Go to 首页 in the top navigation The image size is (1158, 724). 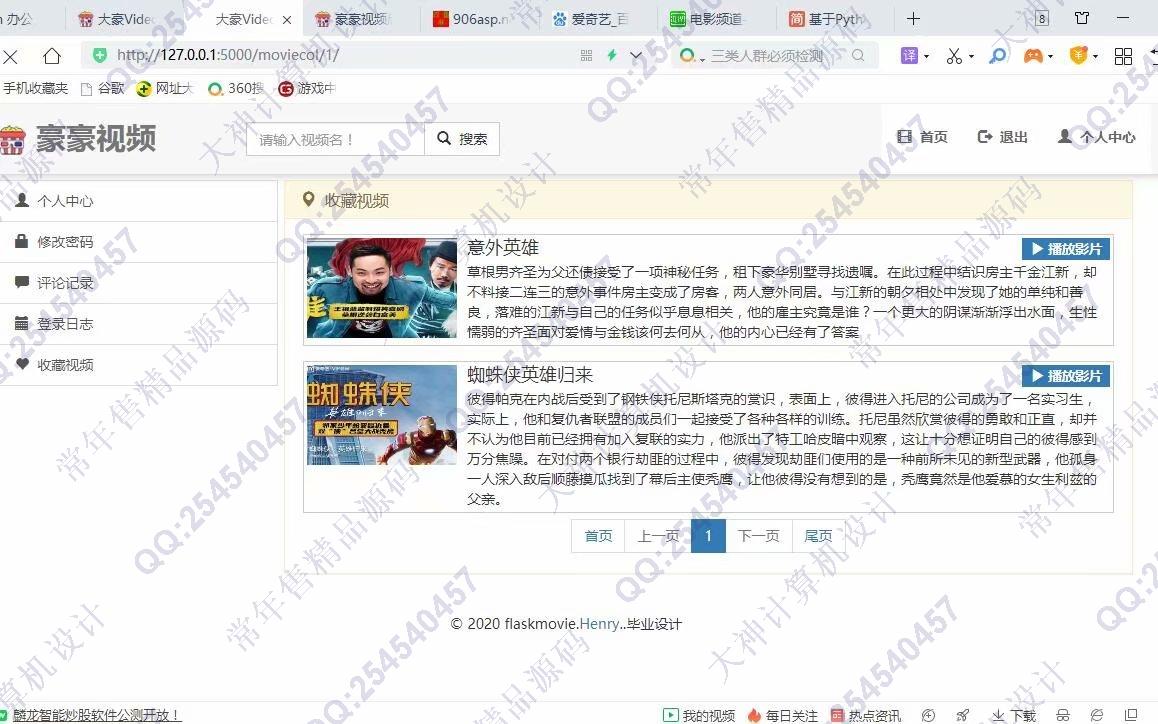pyautogui.click(x=922, y=137)
